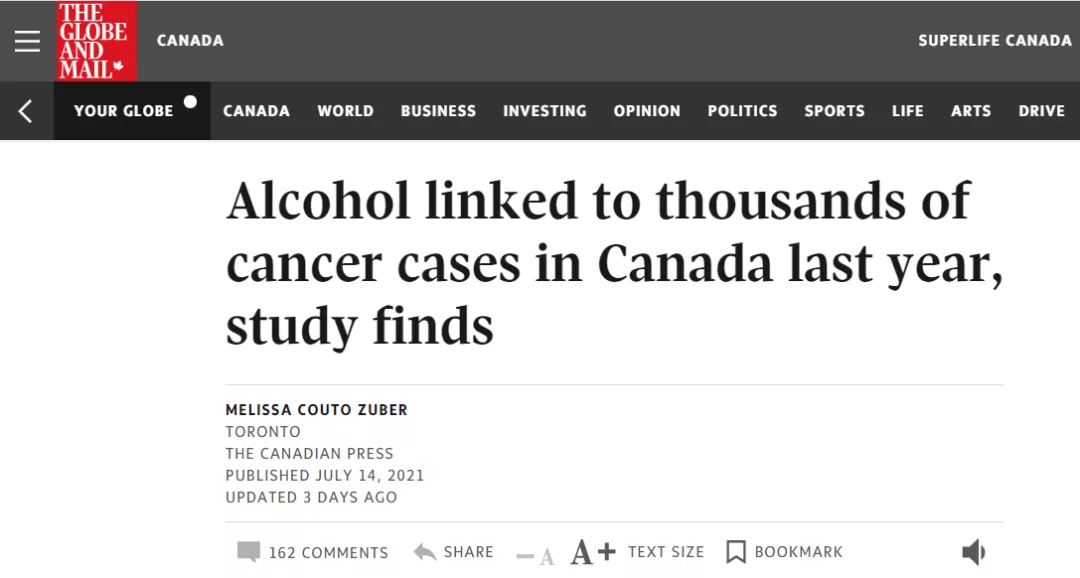Viewport: 1080px width, 578px height.
Task: Click the bookmark icon
Action: (736, 552)
